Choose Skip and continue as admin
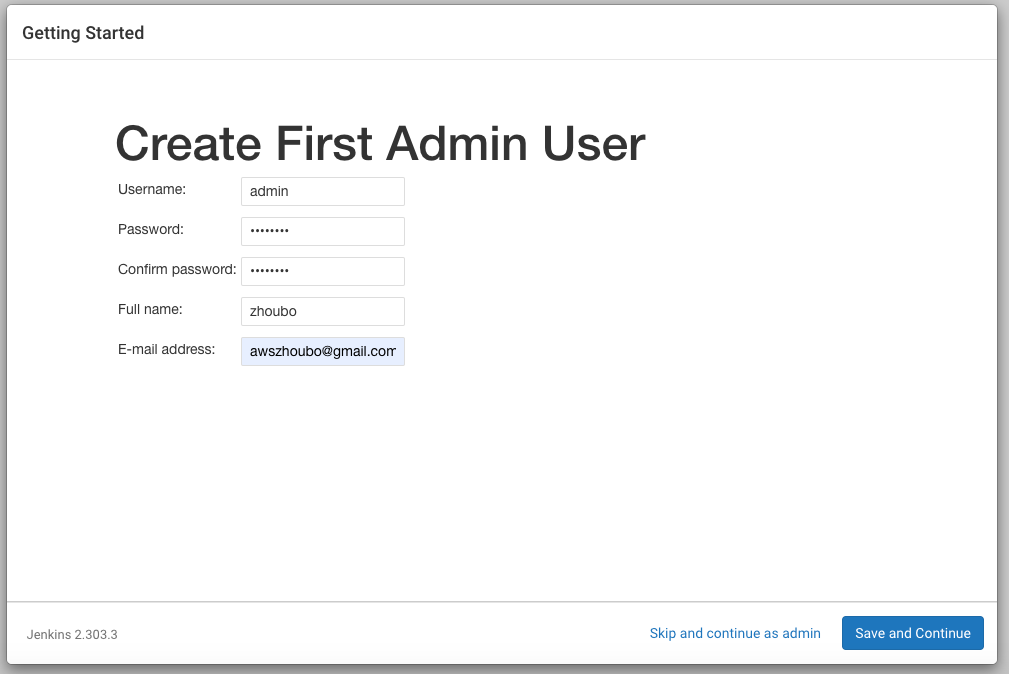This screenshot has height=674, width=1009. (x=735, y=633)
